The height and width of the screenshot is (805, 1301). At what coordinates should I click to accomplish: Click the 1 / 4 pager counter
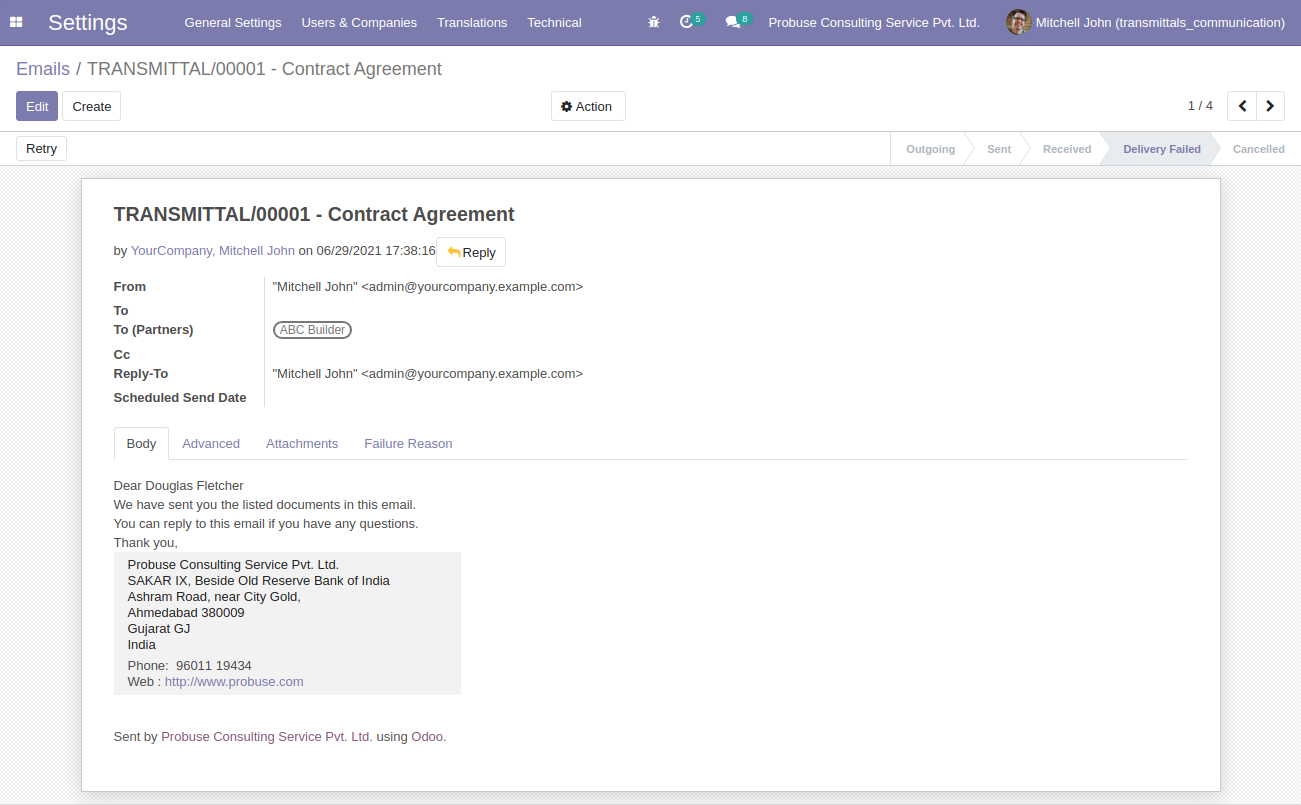[1200, 106]
